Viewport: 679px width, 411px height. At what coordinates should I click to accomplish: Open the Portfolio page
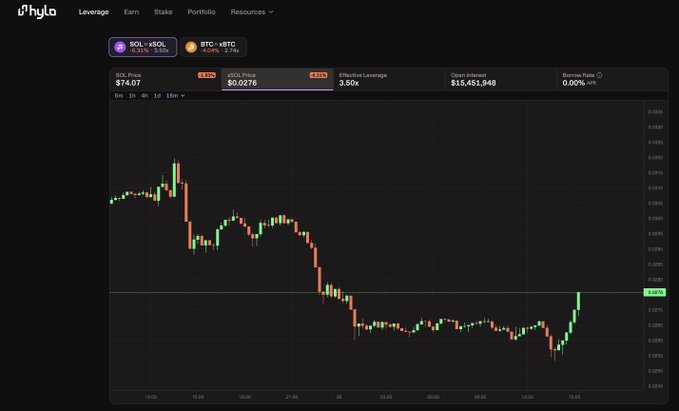click(201, 12)
